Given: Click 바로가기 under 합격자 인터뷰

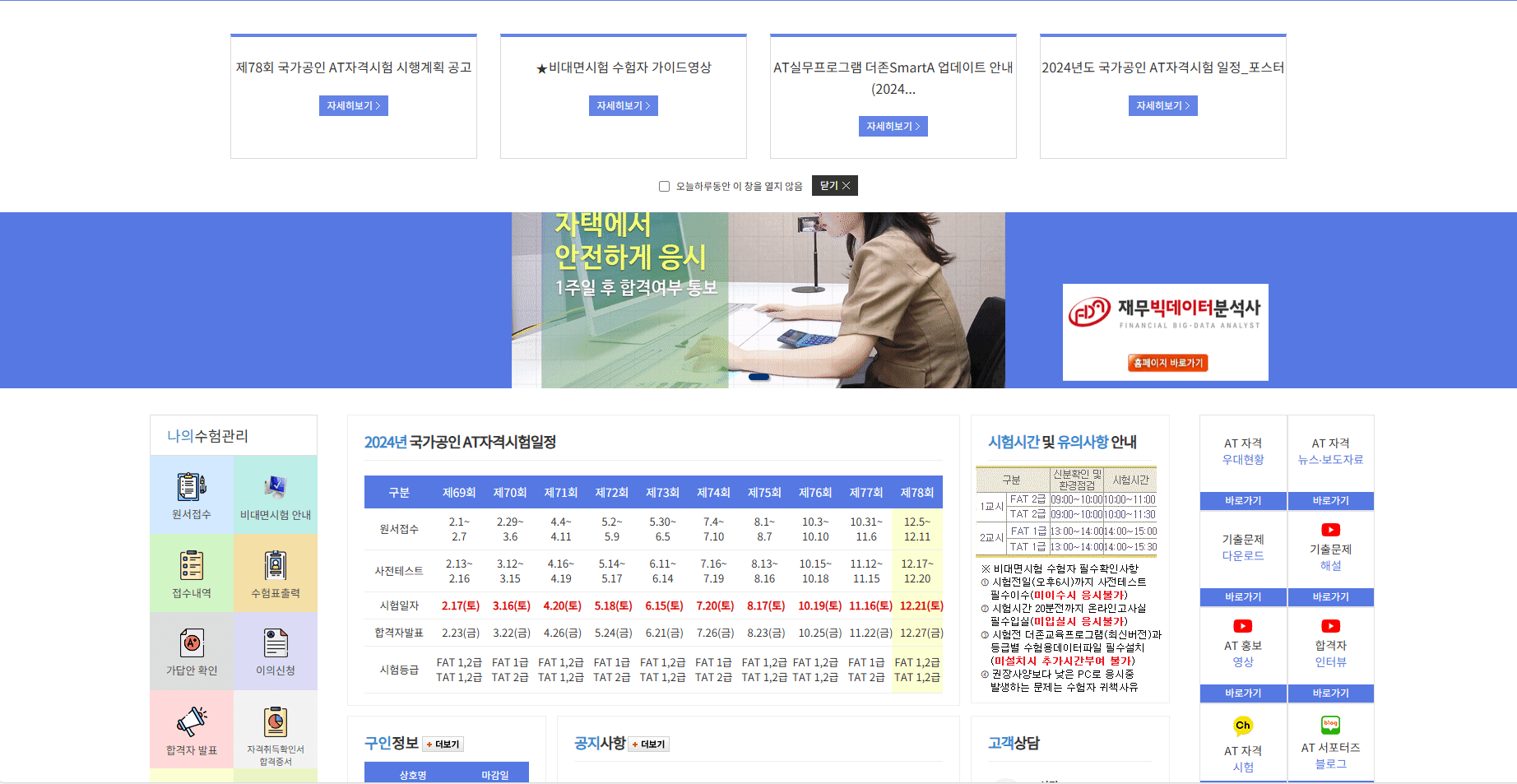Looking at the screenshot, I should click(1330, 694).
